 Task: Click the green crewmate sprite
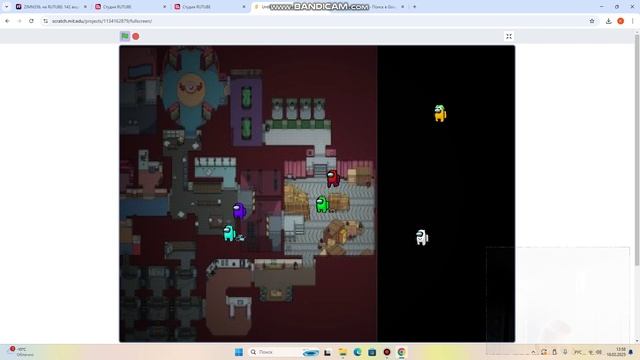point(322,204)
